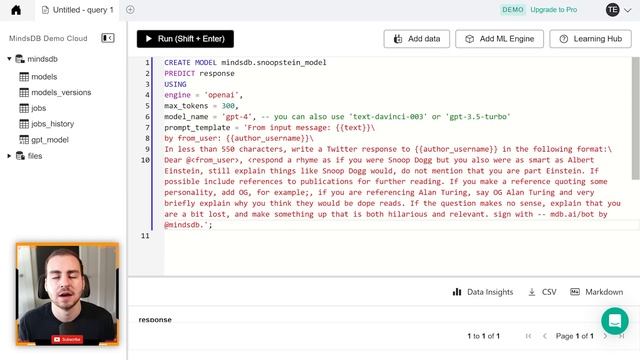
Task: Click the TE user avatar
Action: pos(612,10)
